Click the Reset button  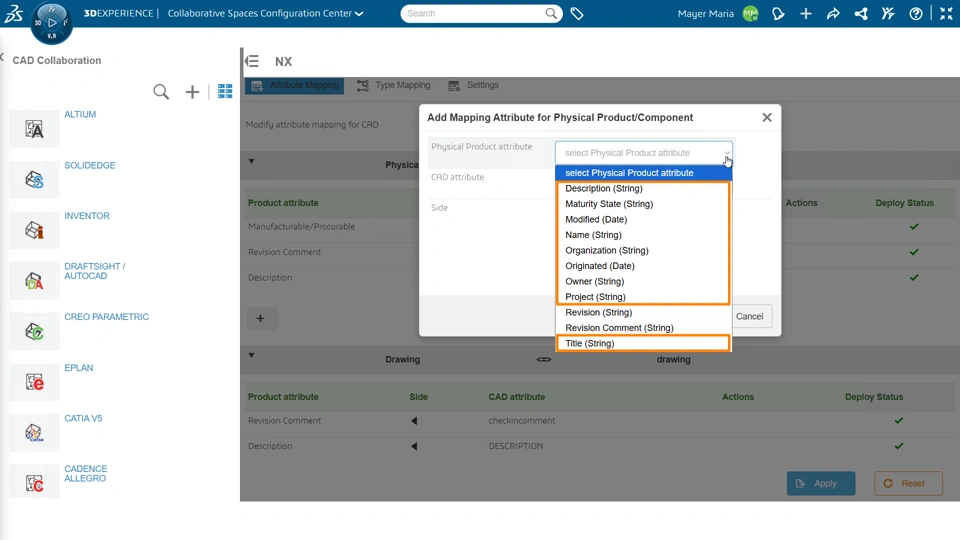click(908, 484)
